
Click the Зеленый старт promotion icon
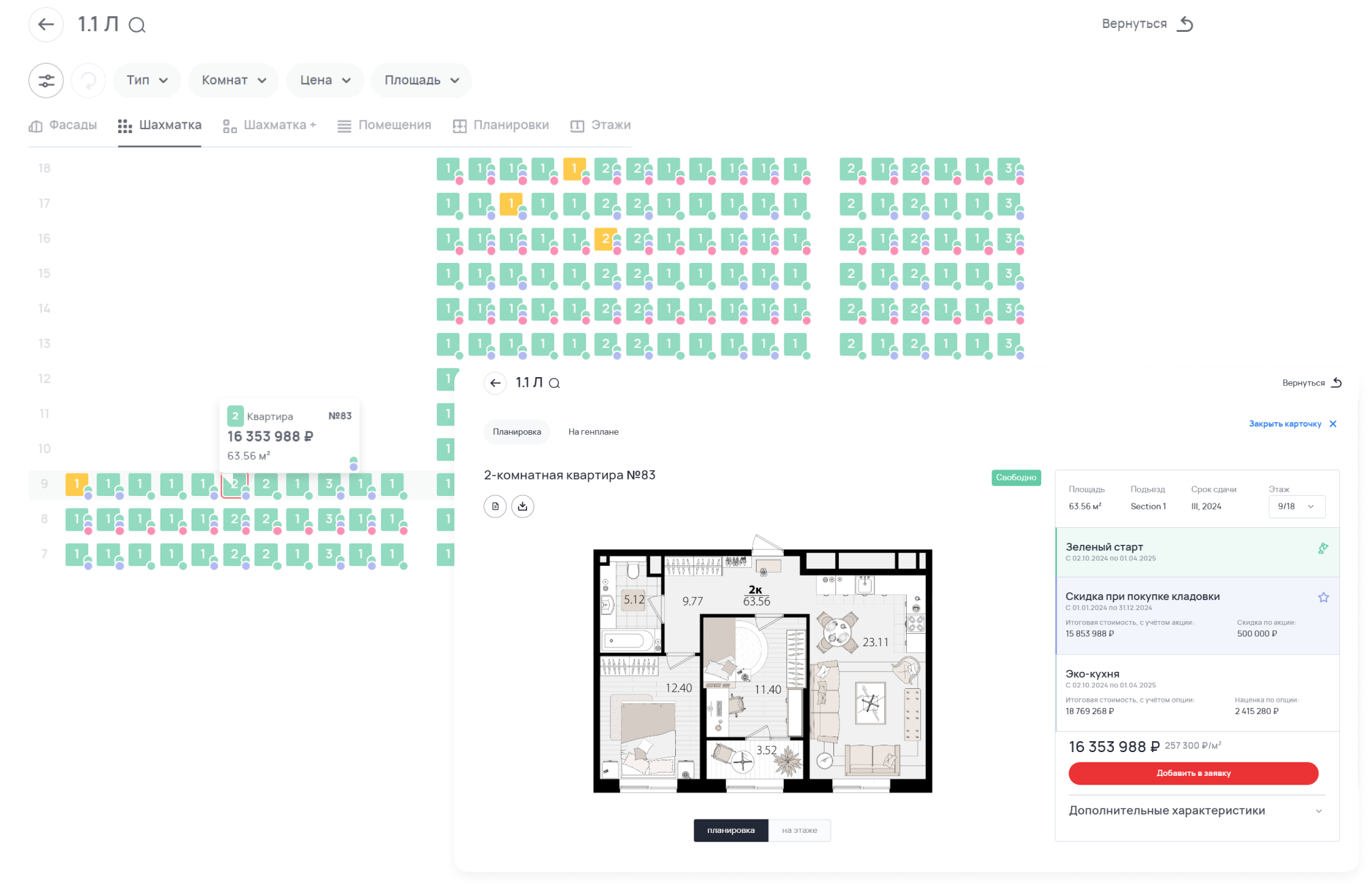(1323, 548)
